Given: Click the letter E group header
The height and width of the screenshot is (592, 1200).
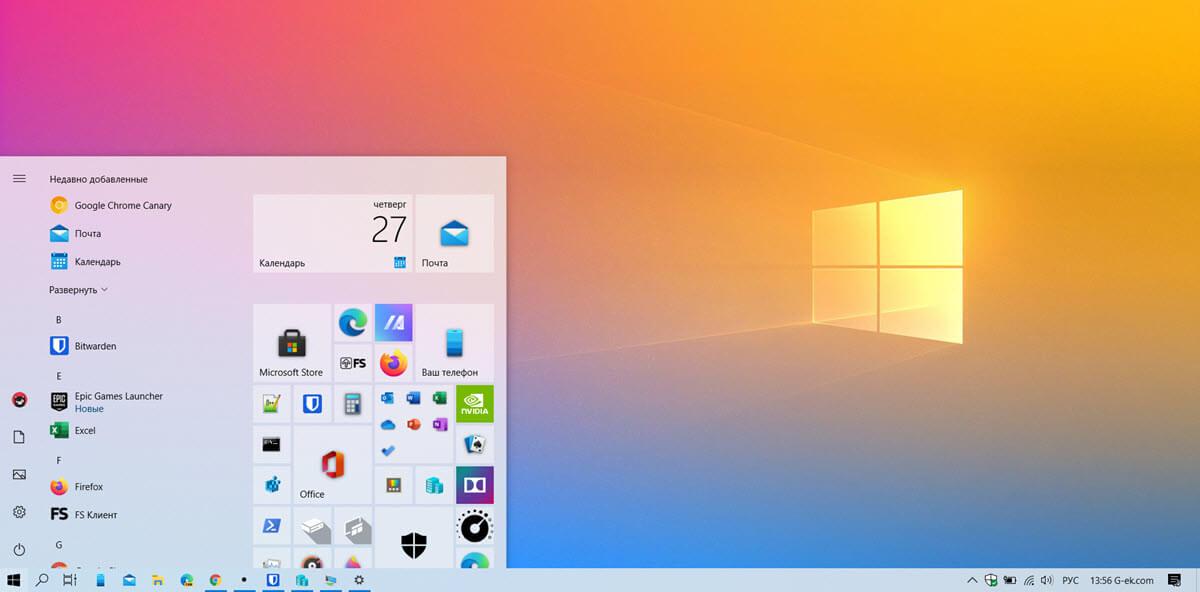Looking at the screenshot, I should pyautogui.click(x=59, y=376).
